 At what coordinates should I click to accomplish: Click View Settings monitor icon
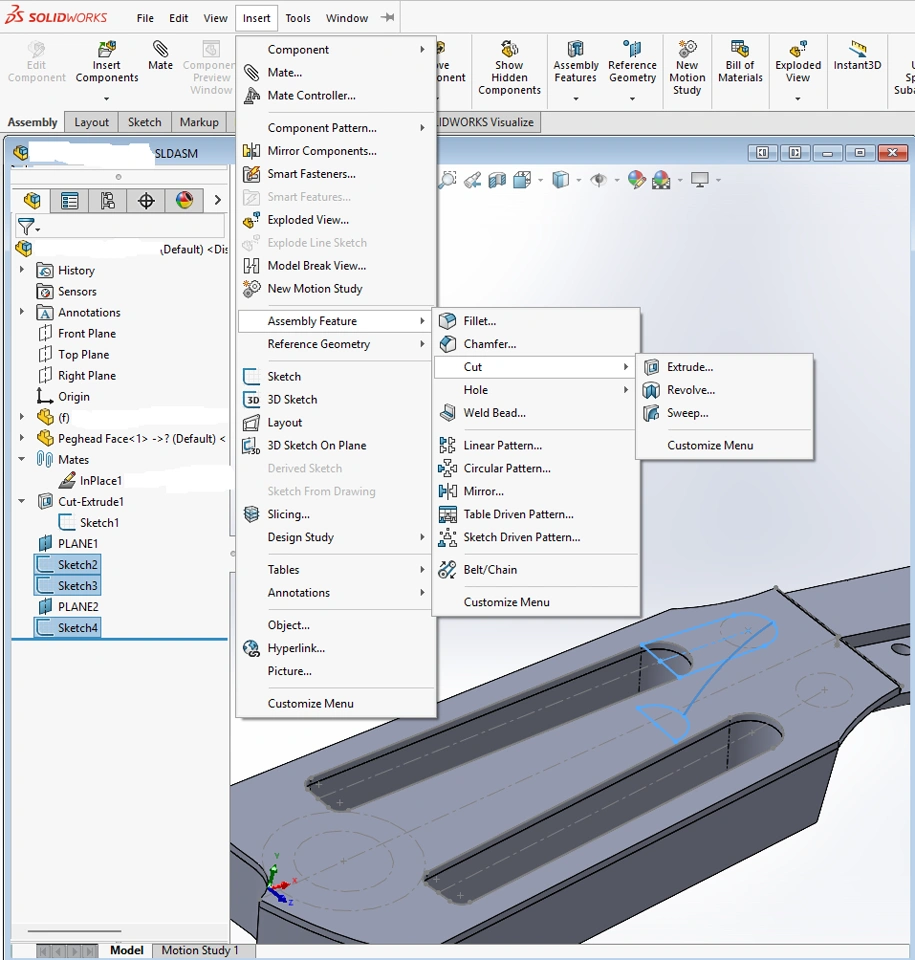pyautogui.click(x=699, y=179)
